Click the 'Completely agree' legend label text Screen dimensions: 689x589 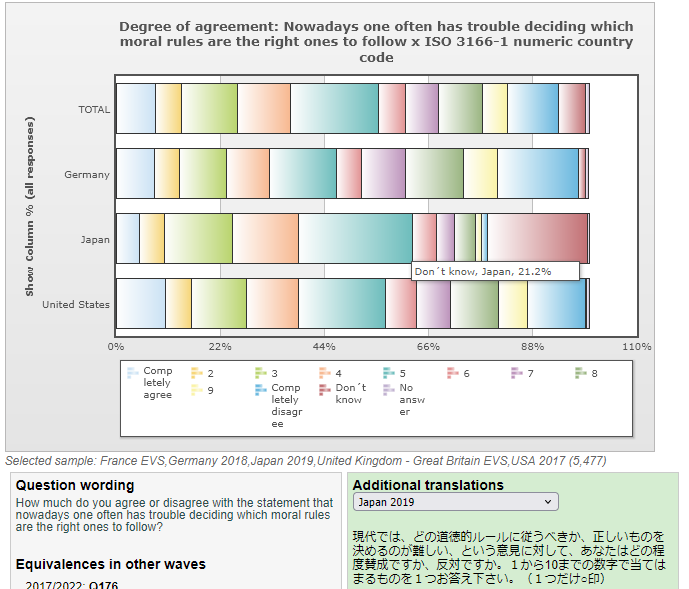(x=158, y=382)
